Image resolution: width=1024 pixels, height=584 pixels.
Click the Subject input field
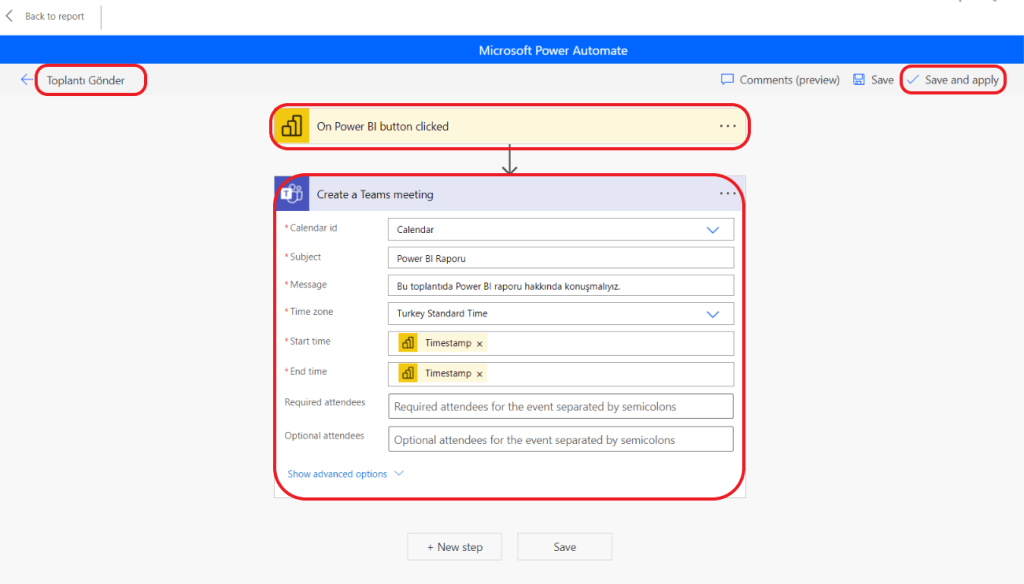(560, 258)
